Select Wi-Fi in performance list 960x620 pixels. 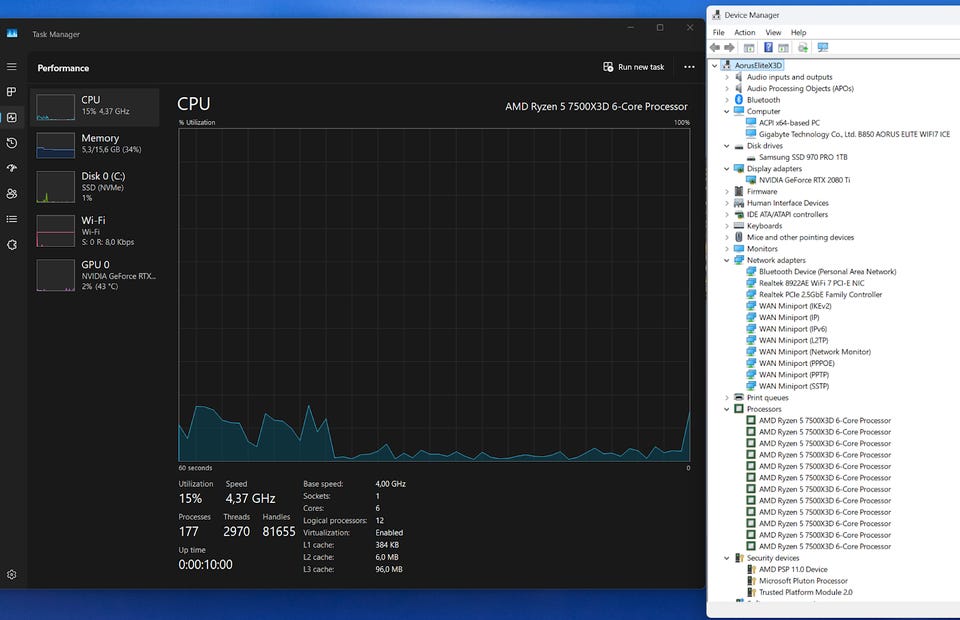(x=95, y=230)
